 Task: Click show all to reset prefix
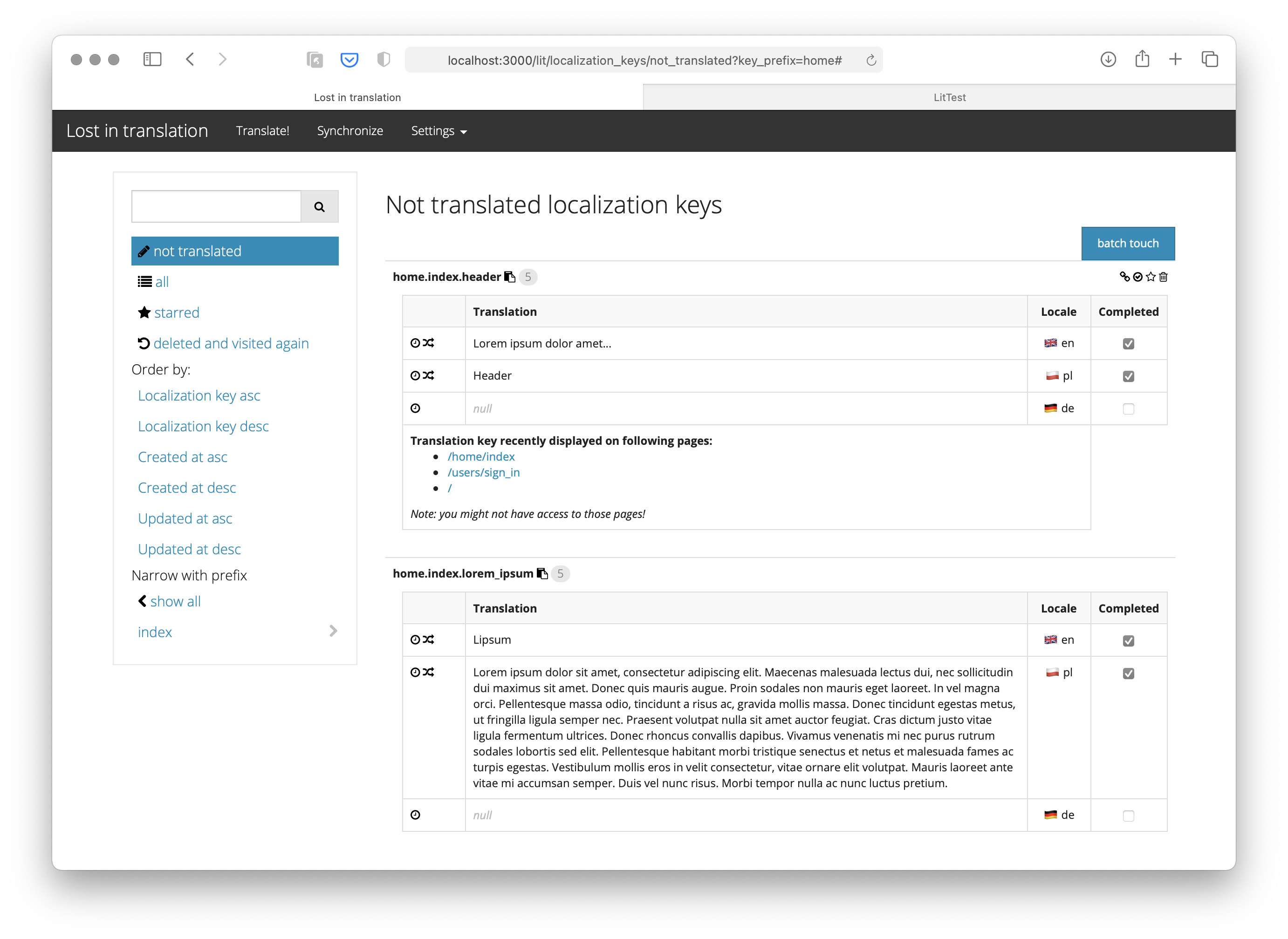point(175,601)
